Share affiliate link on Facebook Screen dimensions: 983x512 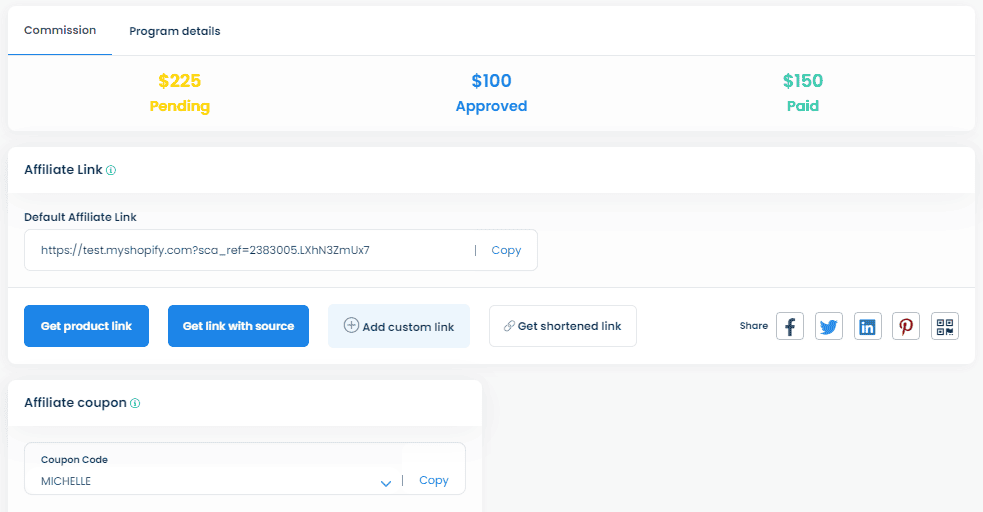pyautogui.click(x=790, y=326)
